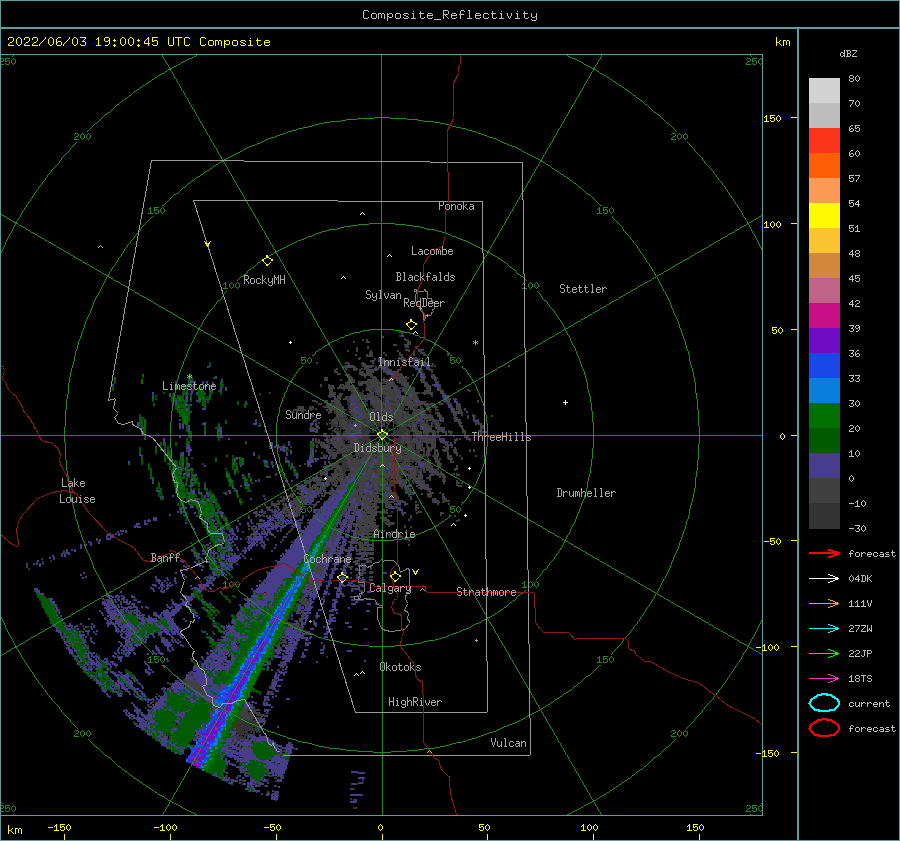Select the orange 57-60 dBZ swatch
Image resolution: width=900 pixels, height=841 pixels.
824,166
